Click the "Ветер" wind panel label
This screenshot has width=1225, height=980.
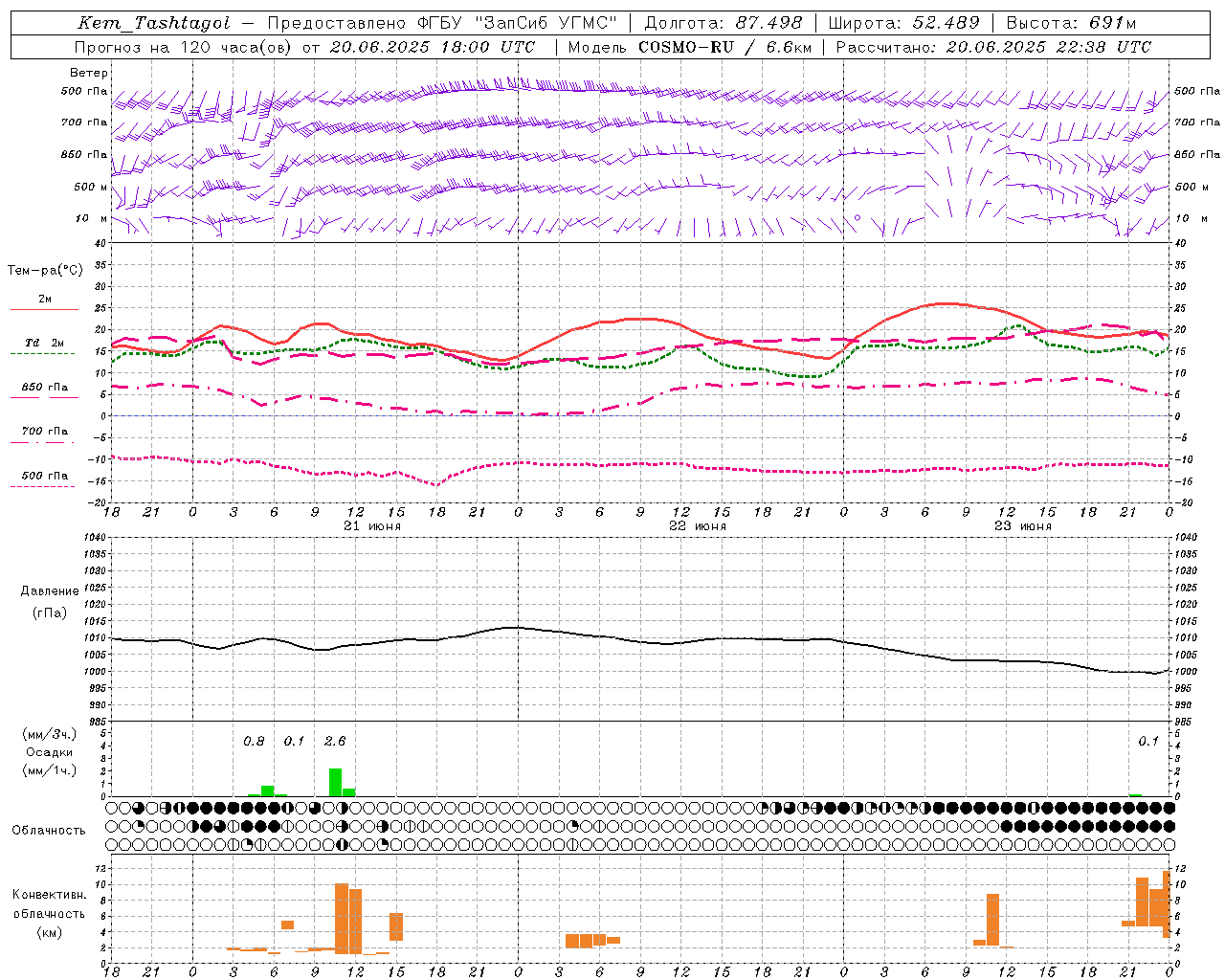point(89,73)
